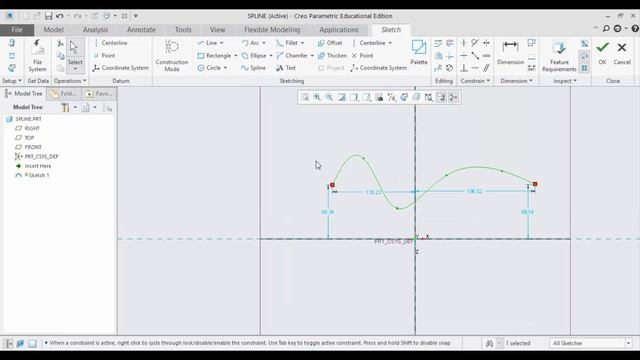640x360 pixels.
Task: Open Model Tree settings icon
Action: (65, 107)
